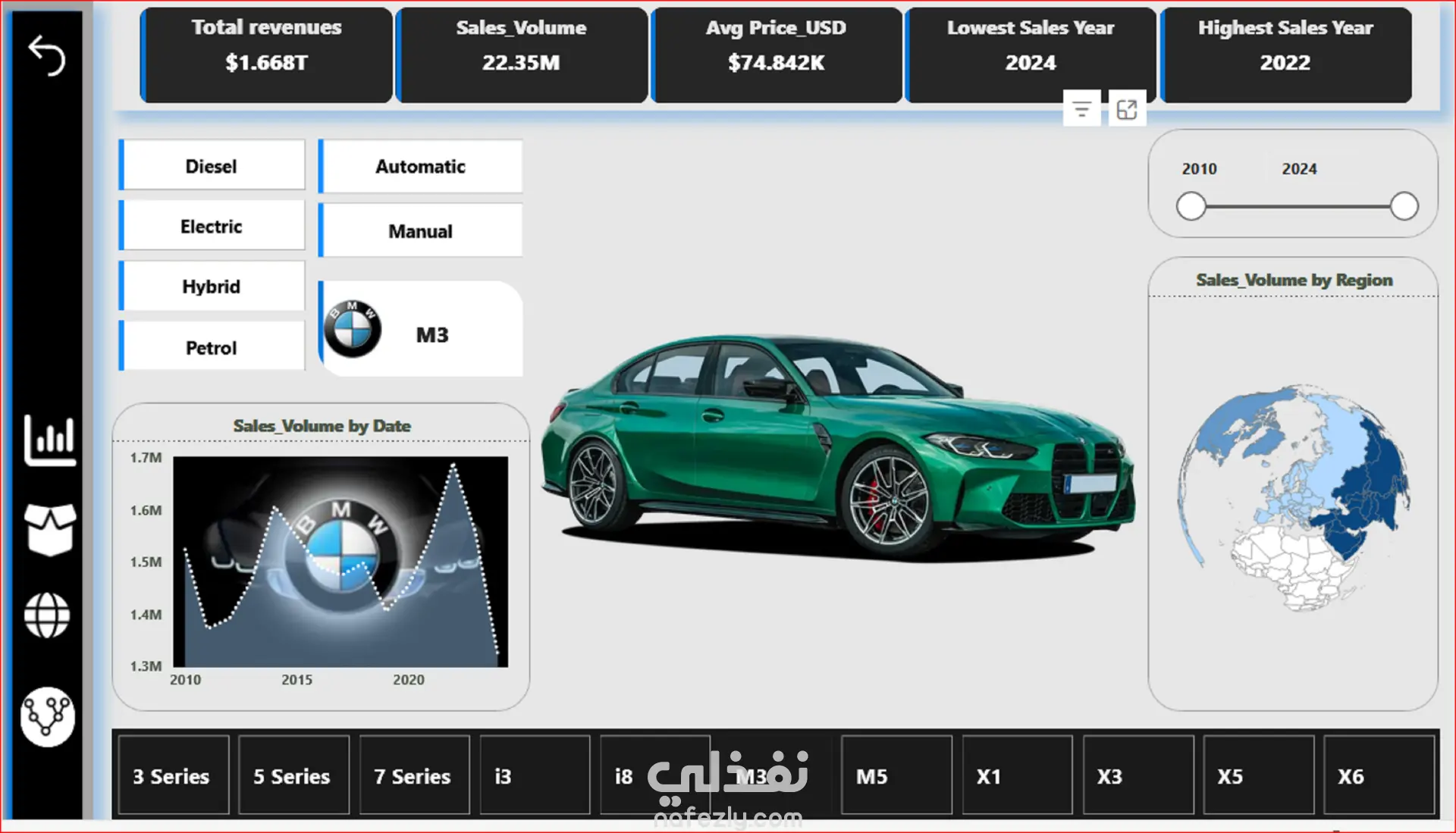Toggle the Electric fuel filter
Image resolution: width=1456 pixels, height=833 pixels.
[212, 227]
